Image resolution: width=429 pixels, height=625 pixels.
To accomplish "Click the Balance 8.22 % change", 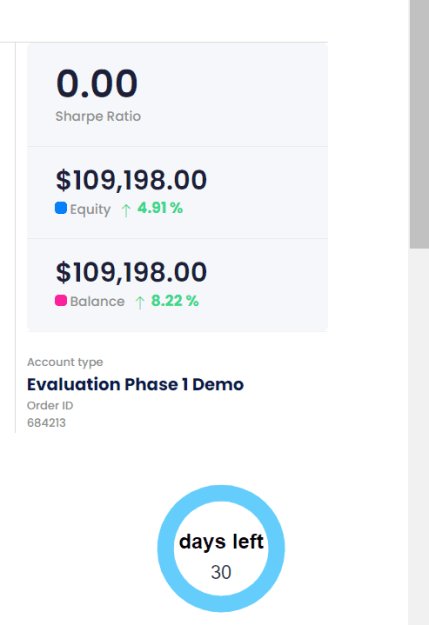I will coord(175,301).
